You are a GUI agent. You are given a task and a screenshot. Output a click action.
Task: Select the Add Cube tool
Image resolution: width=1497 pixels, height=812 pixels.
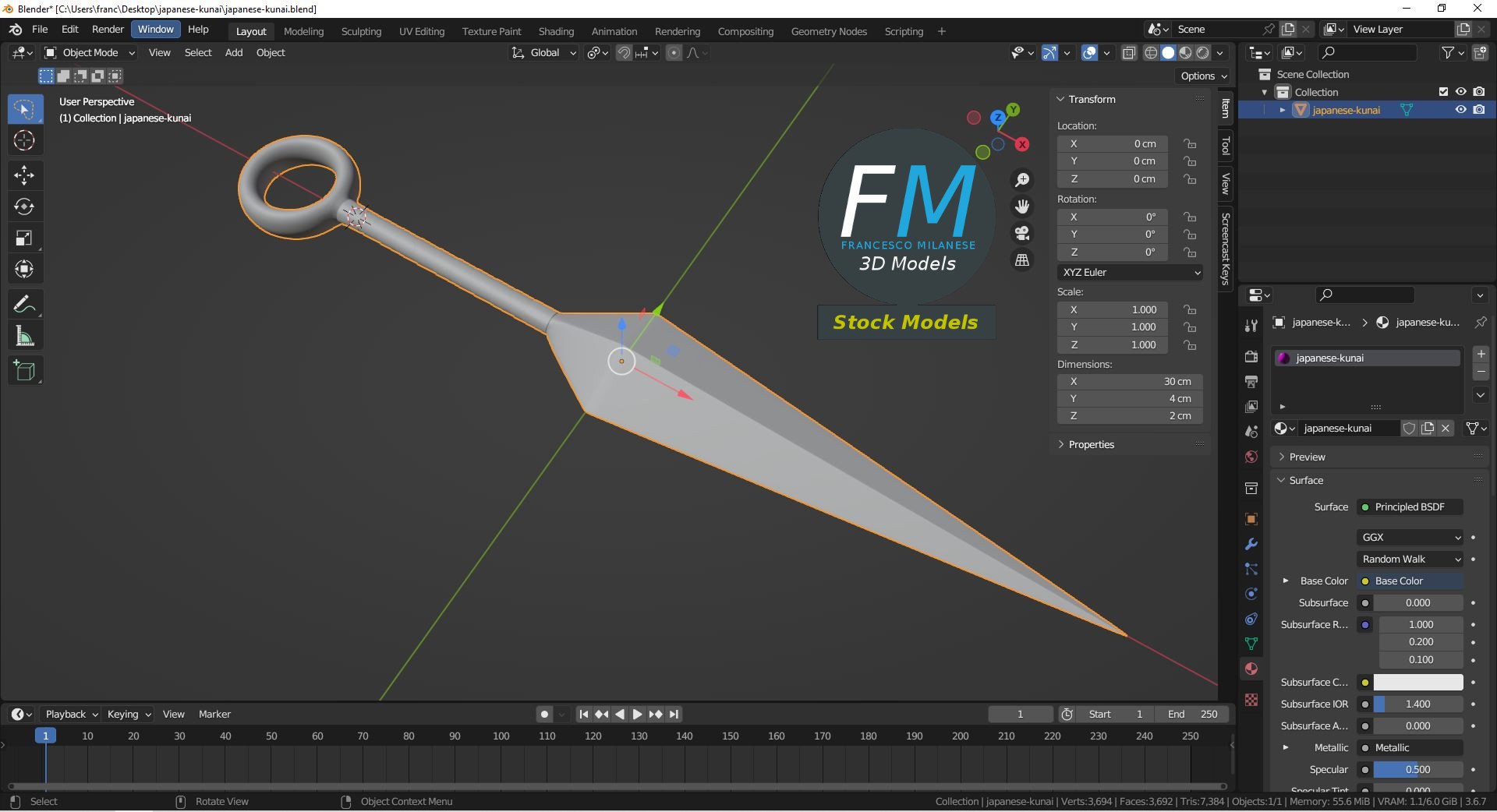click(x=24, y=371)
